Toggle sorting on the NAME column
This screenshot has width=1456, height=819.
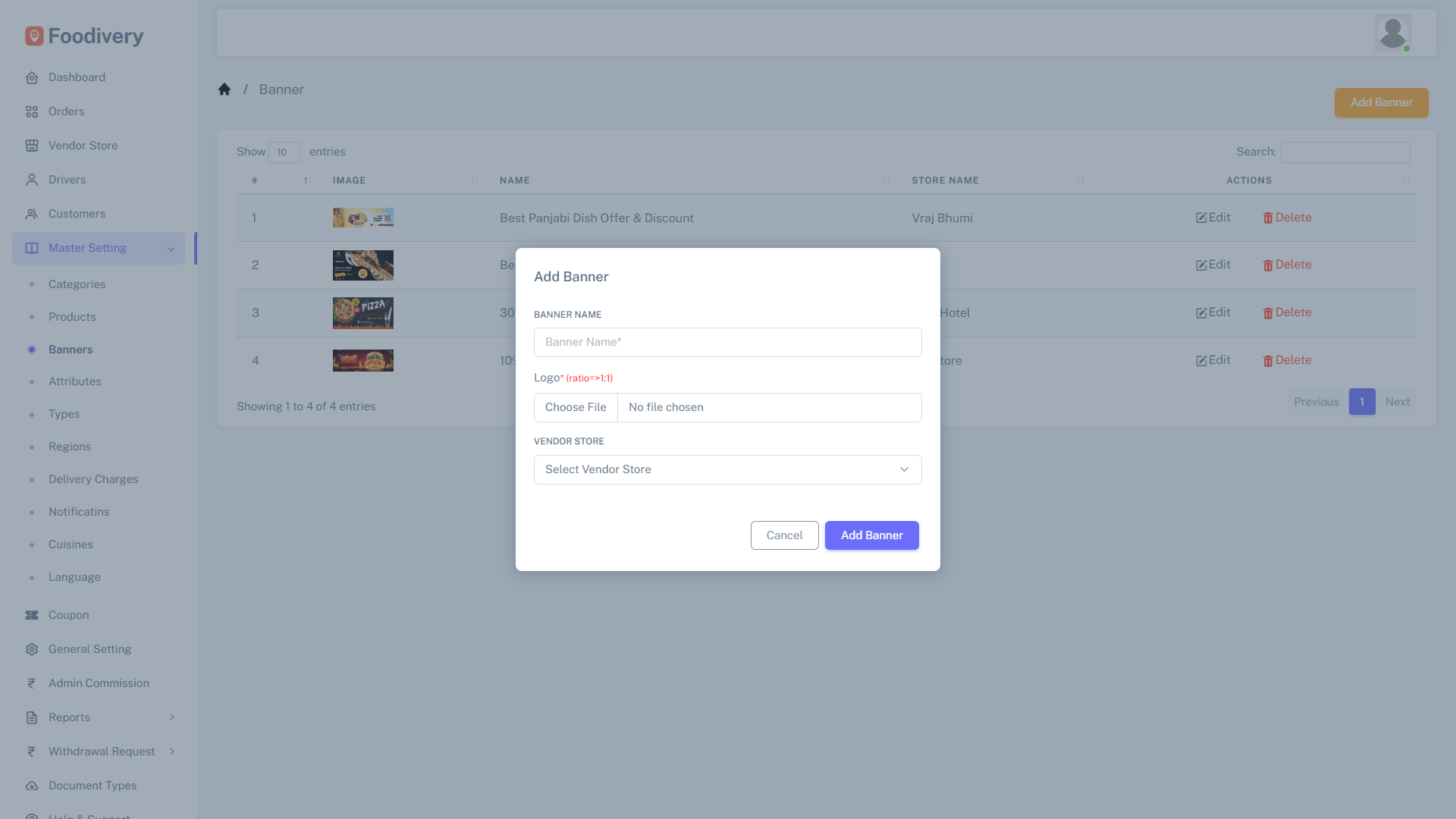pyautogui.click(x=886, y=180)
